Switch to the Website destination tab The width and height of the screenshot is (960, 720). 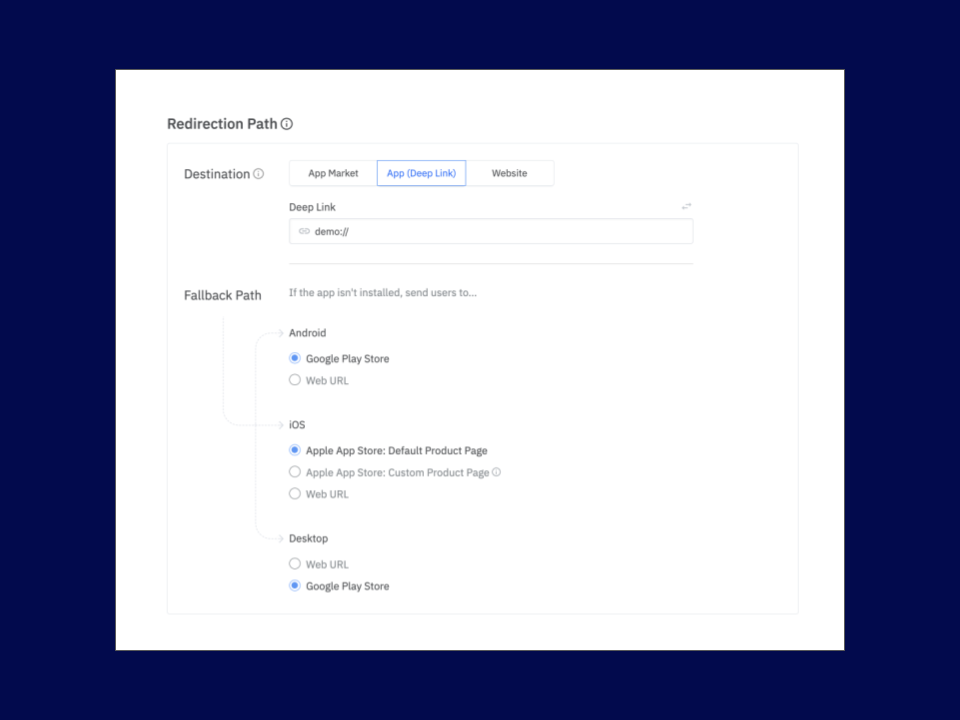click(510, 173)
